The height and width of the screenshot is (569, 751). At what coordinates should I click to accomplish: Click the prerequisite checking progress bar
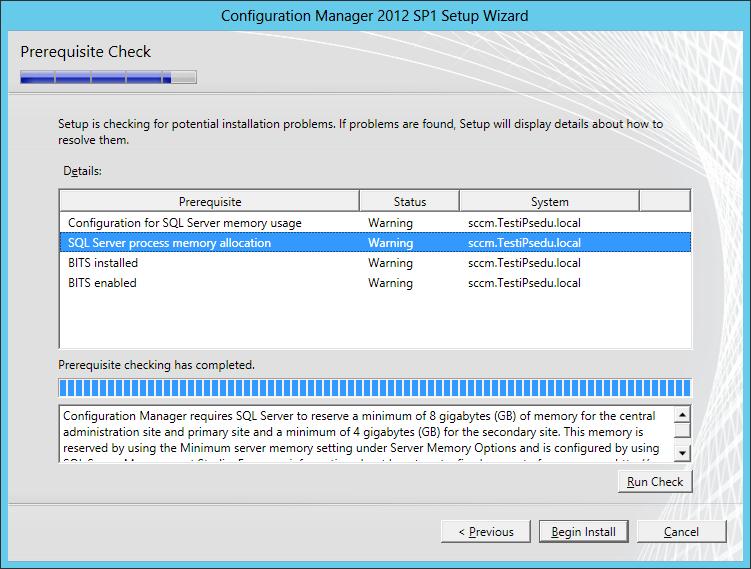pos(375,387)
